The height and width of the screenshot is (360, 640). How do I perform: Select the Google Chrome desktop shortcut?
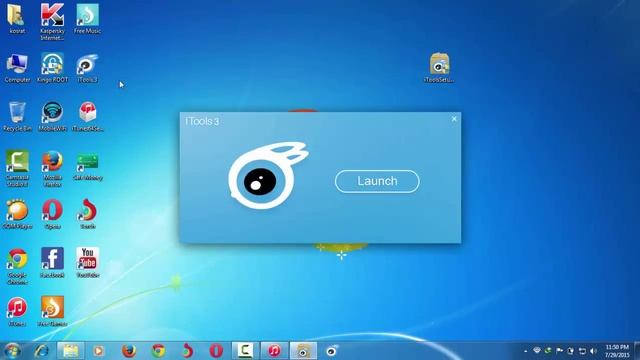pyautogui.click(x=17, y=266)
